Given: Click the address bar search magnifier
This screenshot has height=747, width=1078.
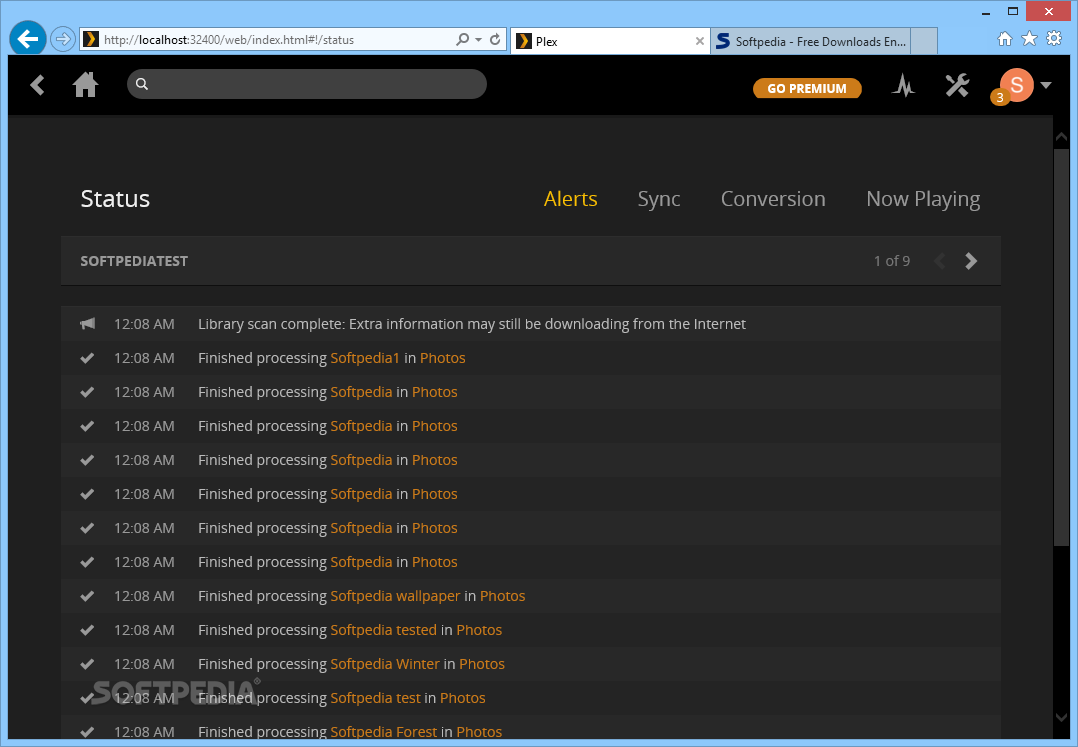Looking at the screenshot, I should 463,39.
